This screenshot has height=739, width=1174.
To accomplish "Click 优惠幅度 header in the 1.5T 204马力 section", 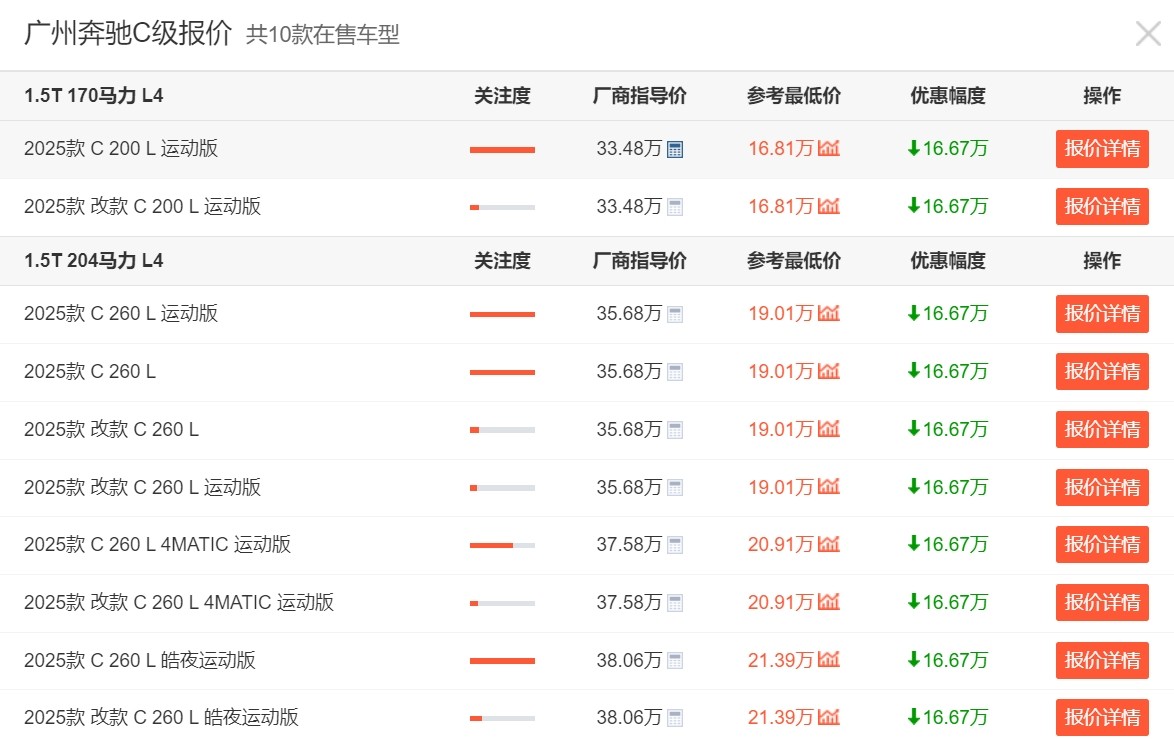I will pos(948,261).
